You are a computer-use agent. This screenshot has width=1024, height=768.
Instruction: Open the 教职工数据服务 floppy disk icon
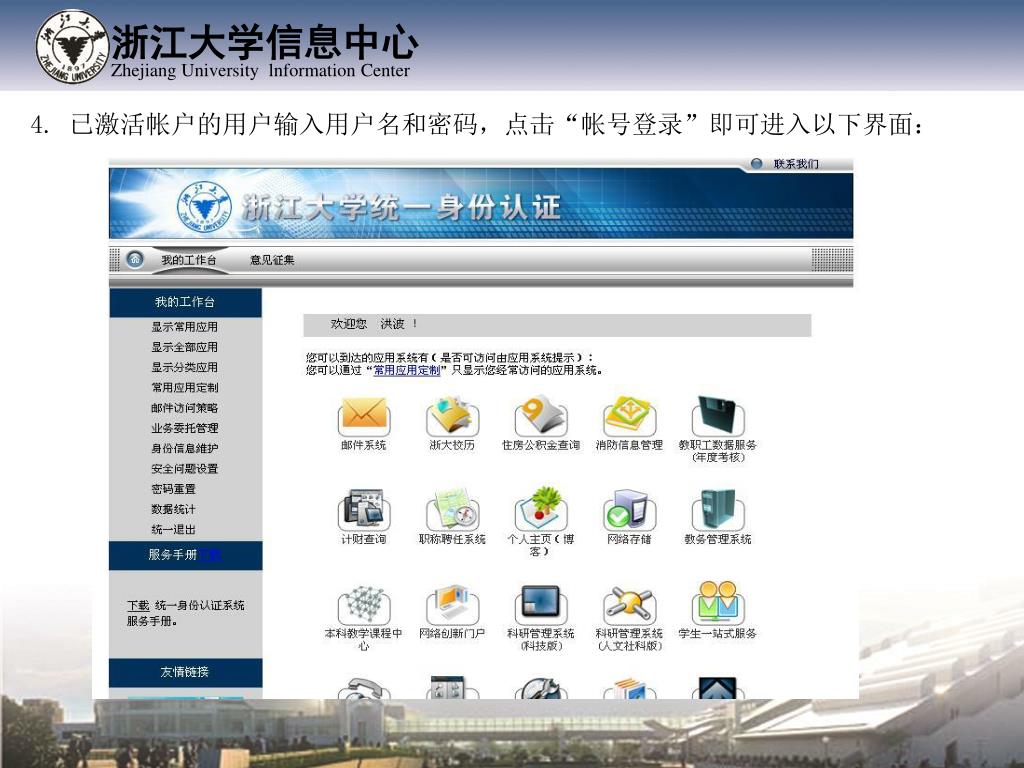pyautogui.click(x=717, y=417)
